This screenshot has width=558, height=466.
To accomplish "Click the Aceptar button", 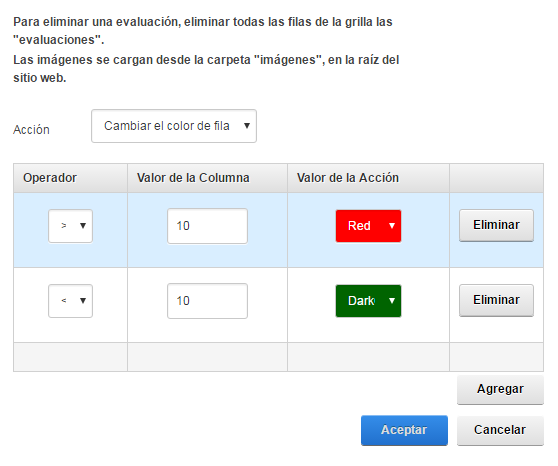I will 404,430.
